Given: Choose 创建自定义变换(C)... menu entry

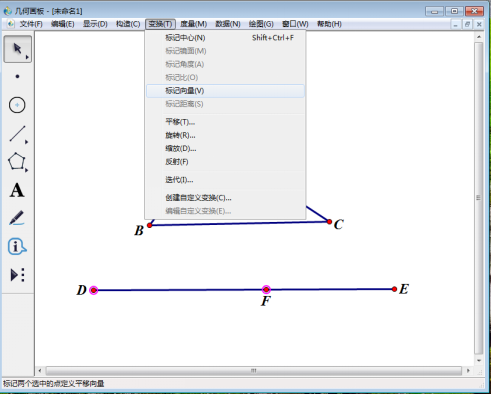Looking at the screenshot, I should [225, 198].
